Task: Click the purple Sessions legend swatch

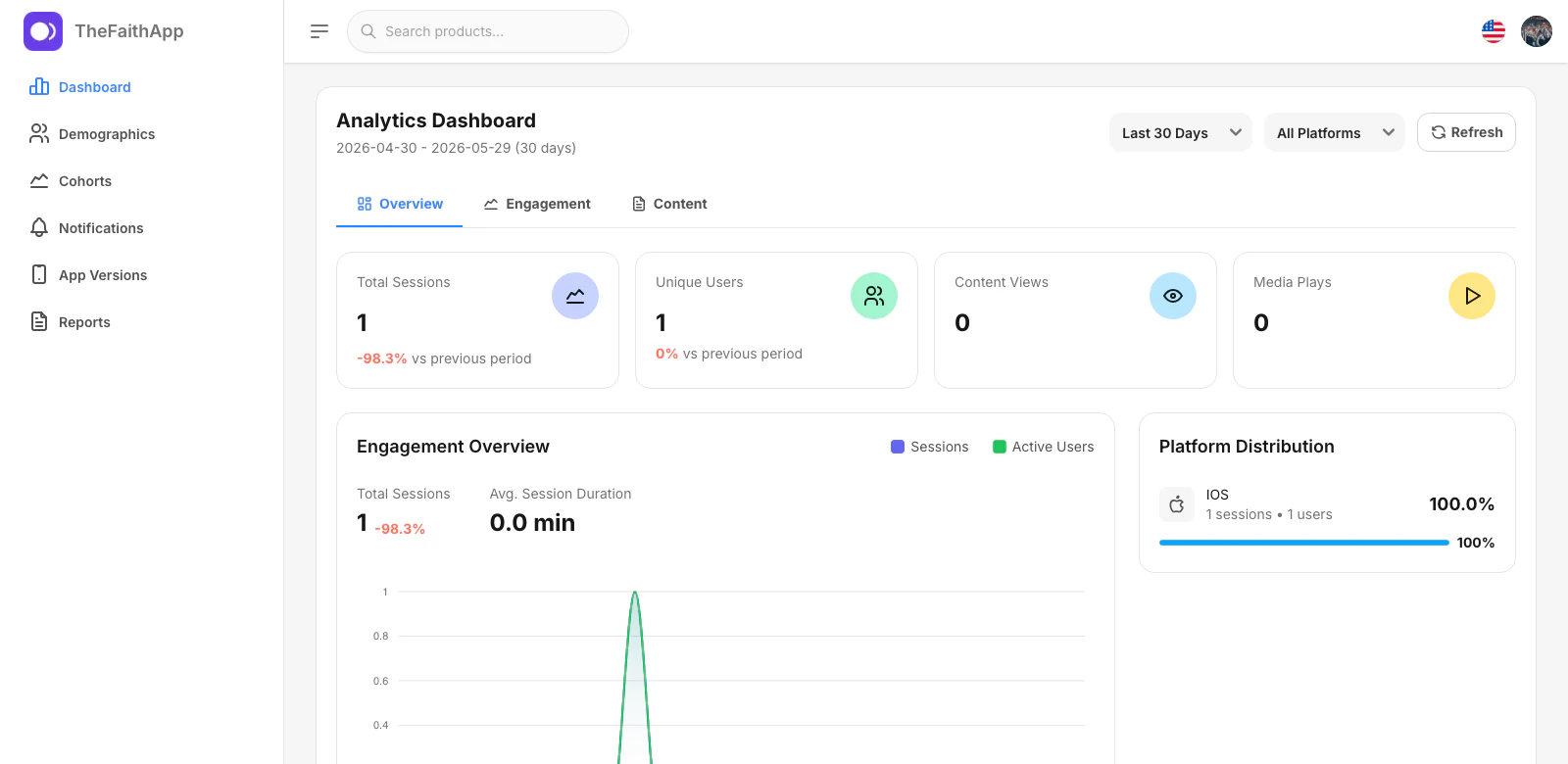Action: pos(898,447)
